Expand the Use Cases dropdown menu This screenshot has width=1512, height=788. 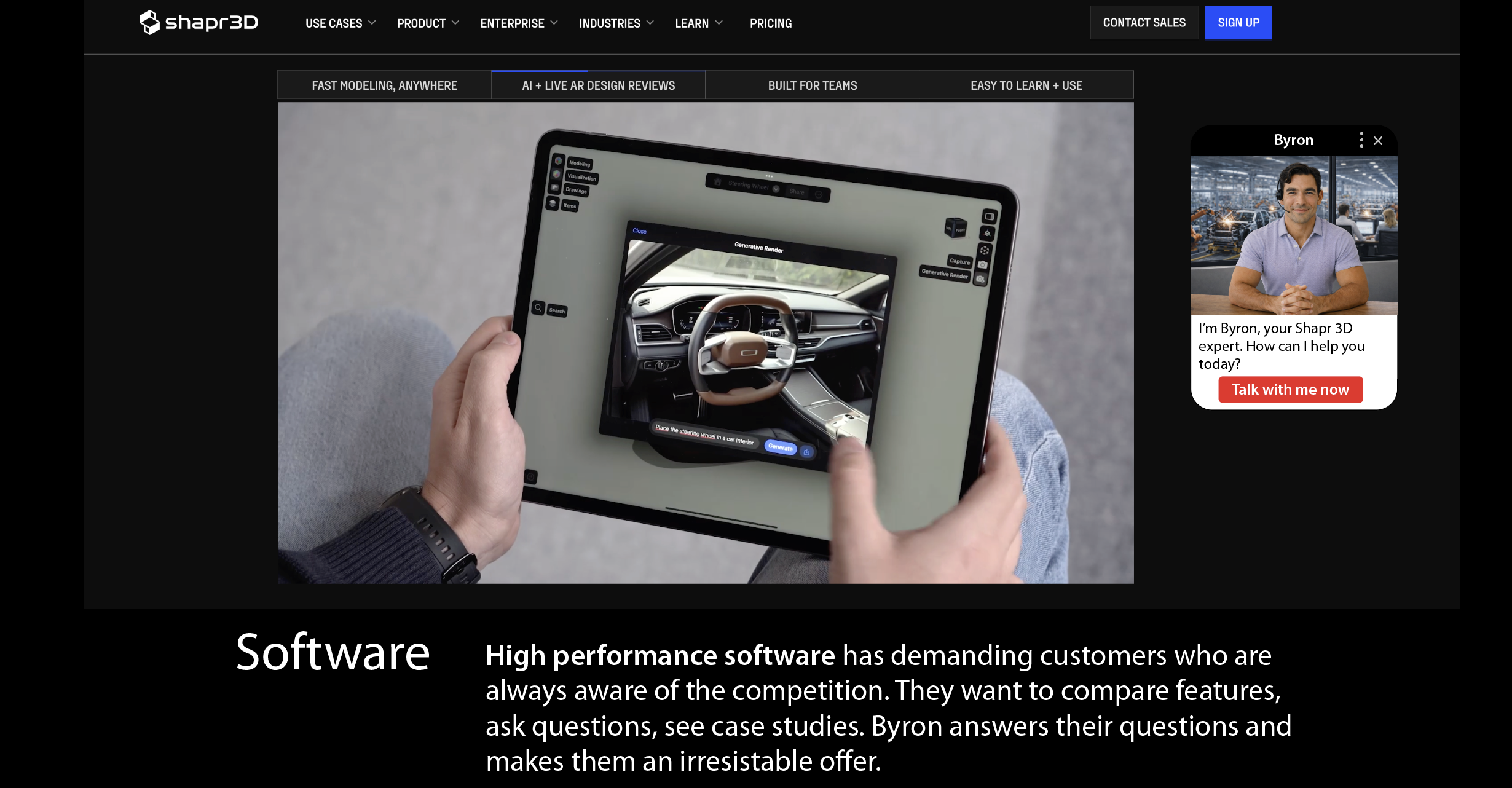341,23
